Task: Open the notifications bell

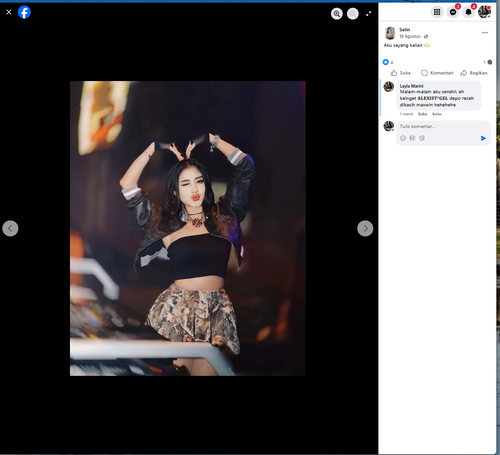Action: pyautogui.click(x=468, y=12)
